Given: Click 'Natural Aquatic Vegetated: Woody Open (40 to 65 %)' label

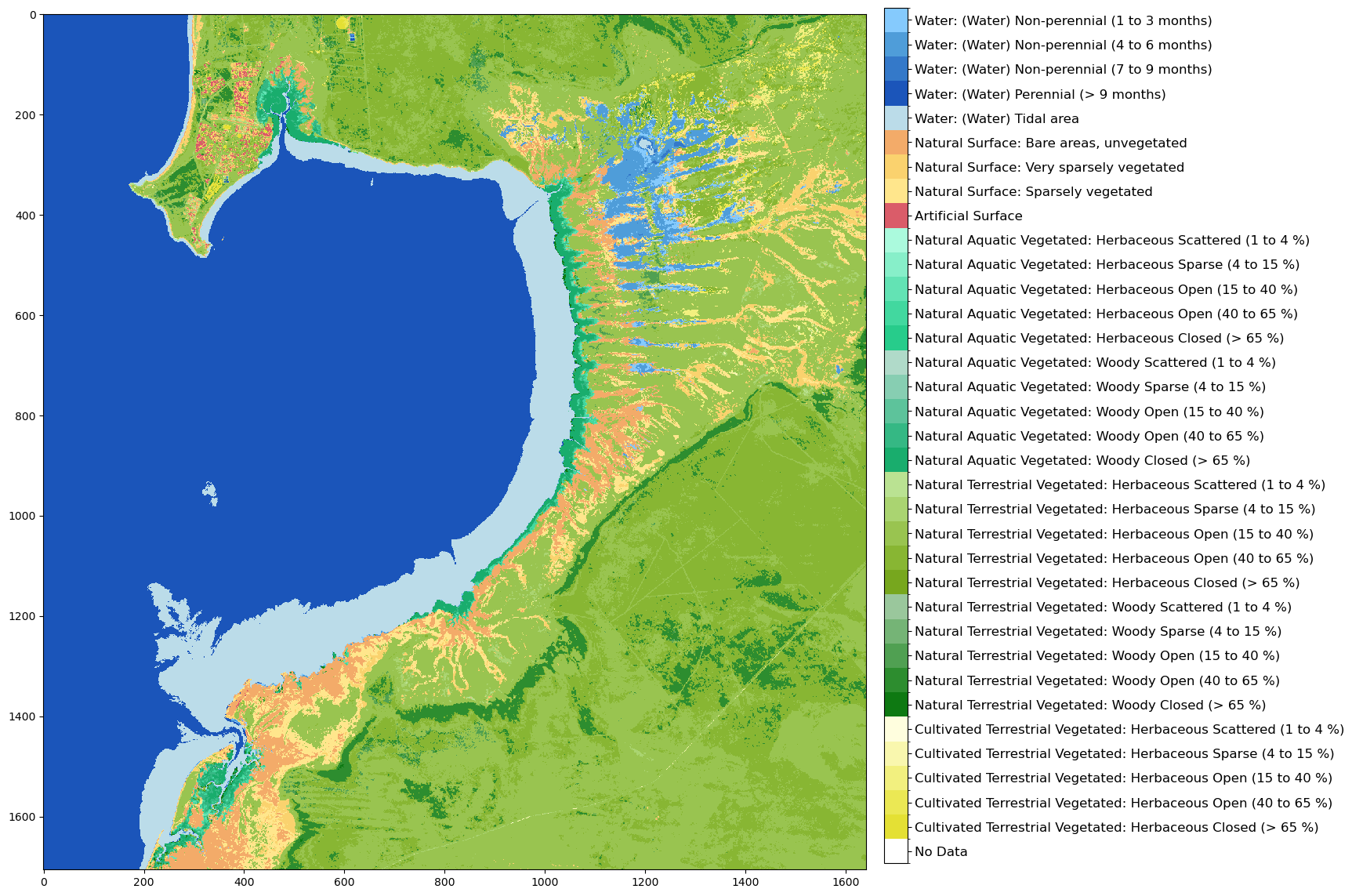Looking at the screenshot, I should click(1089, 436).
